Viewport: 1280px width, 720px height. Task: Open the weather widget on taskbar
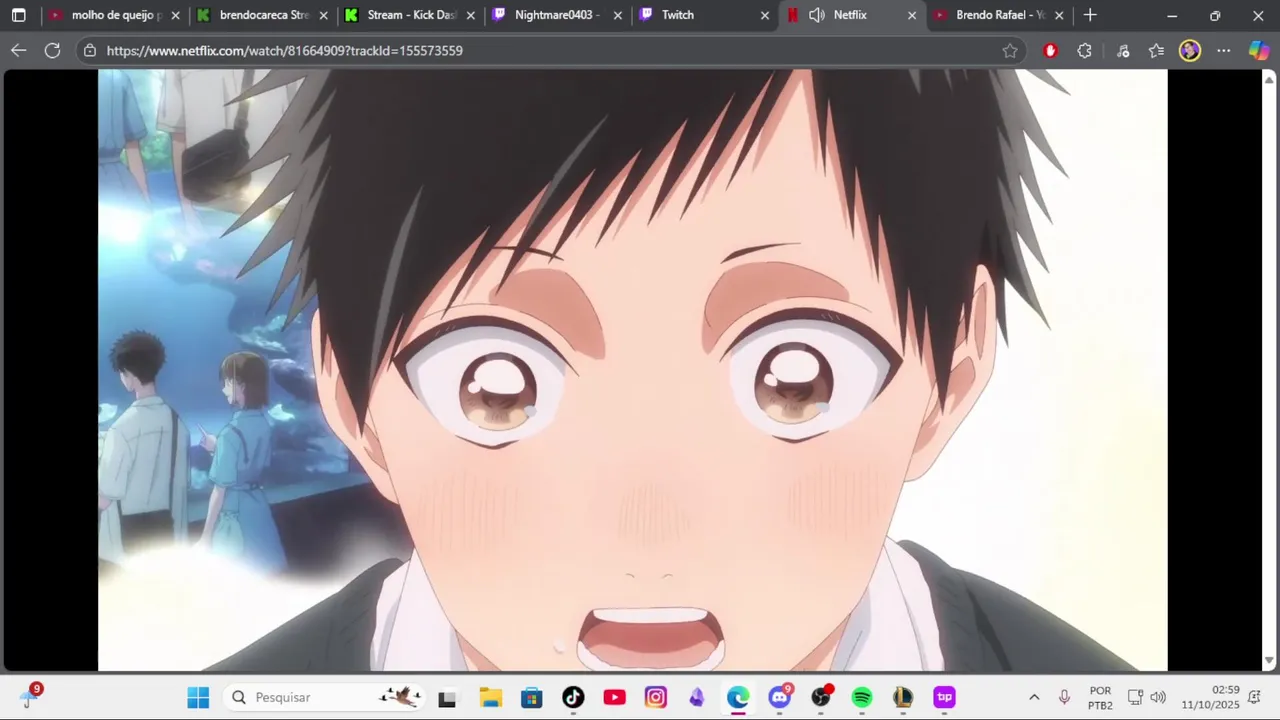(x=29, y=697)
